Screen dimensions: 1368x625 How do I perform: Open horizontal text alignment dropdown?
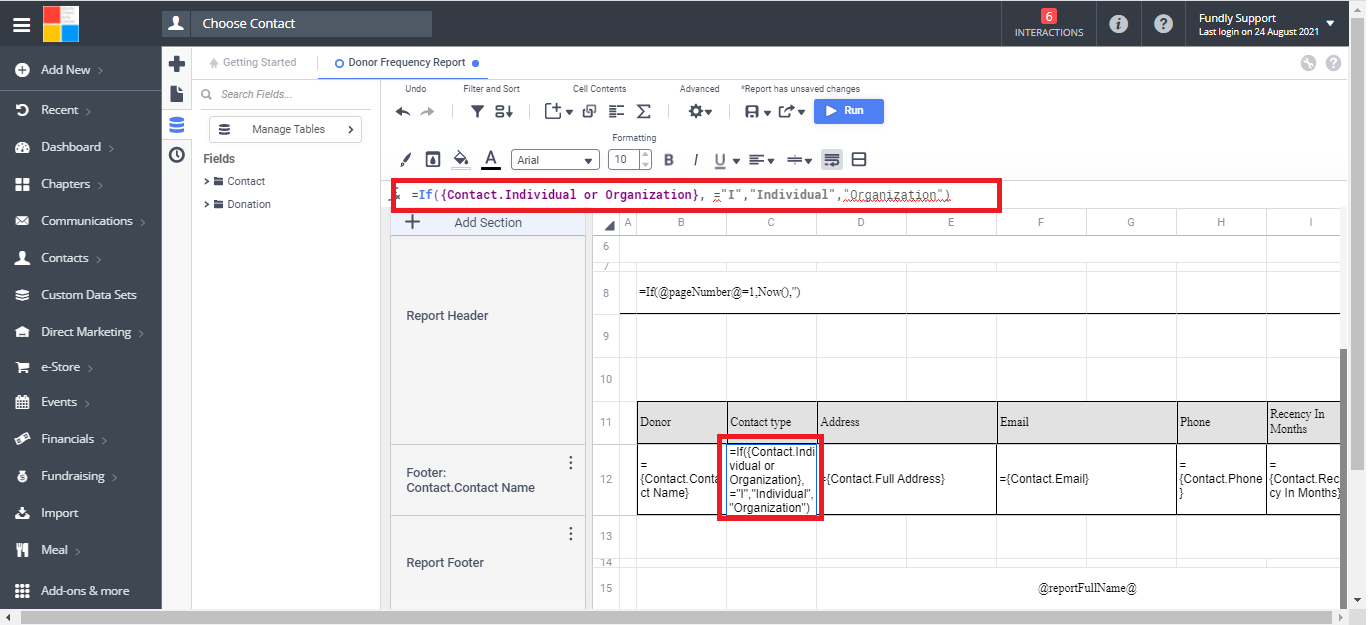click(x=760, y=160)
